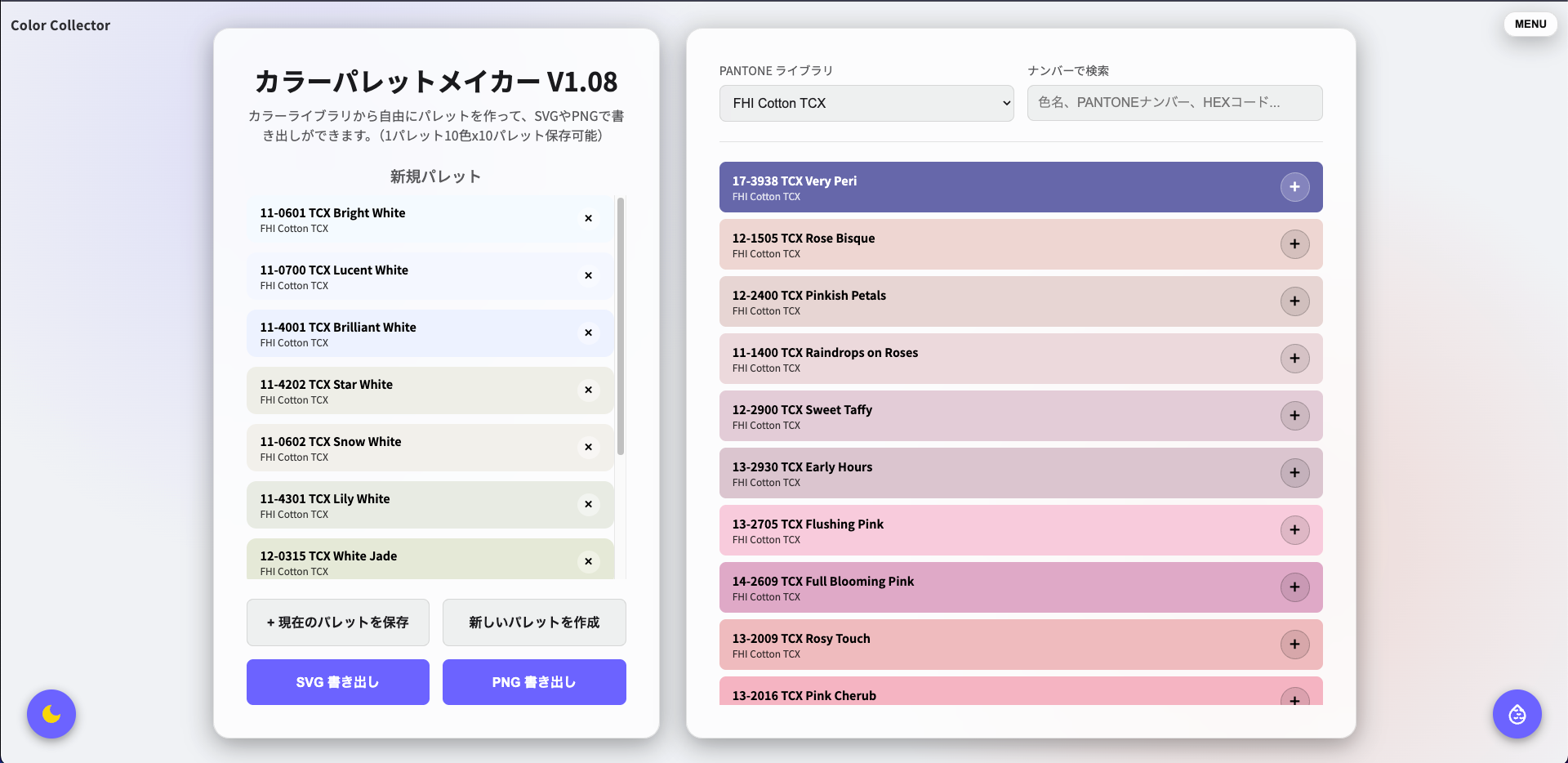1568x763 pixels.
Task: Click the 新規パレット palette title
Action: pyautogui.click(x=435, y=176)
